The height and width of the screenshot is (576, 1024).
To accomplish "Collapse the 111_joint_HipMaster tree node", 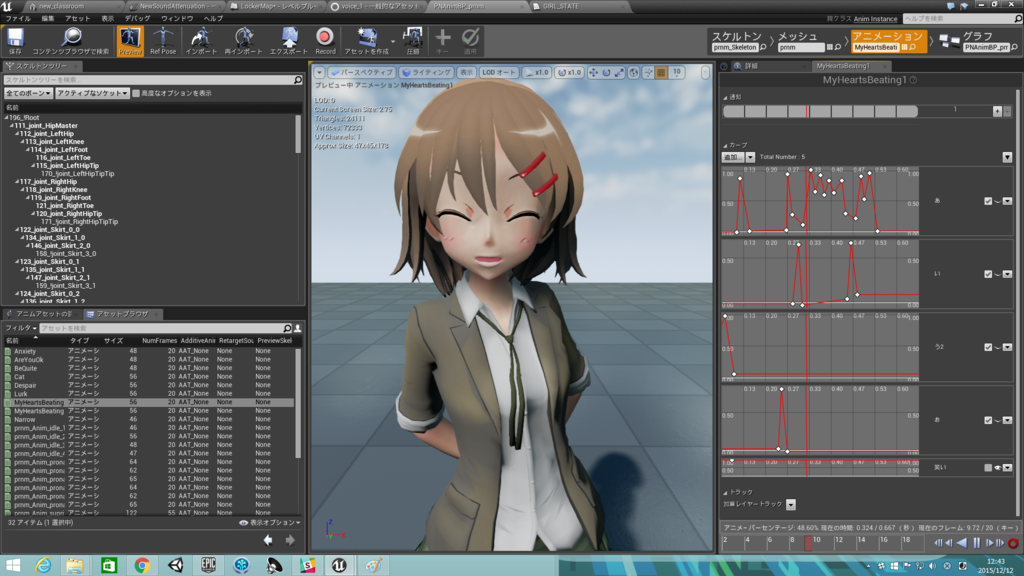I will pyautogui.click(x=12, y=125).
